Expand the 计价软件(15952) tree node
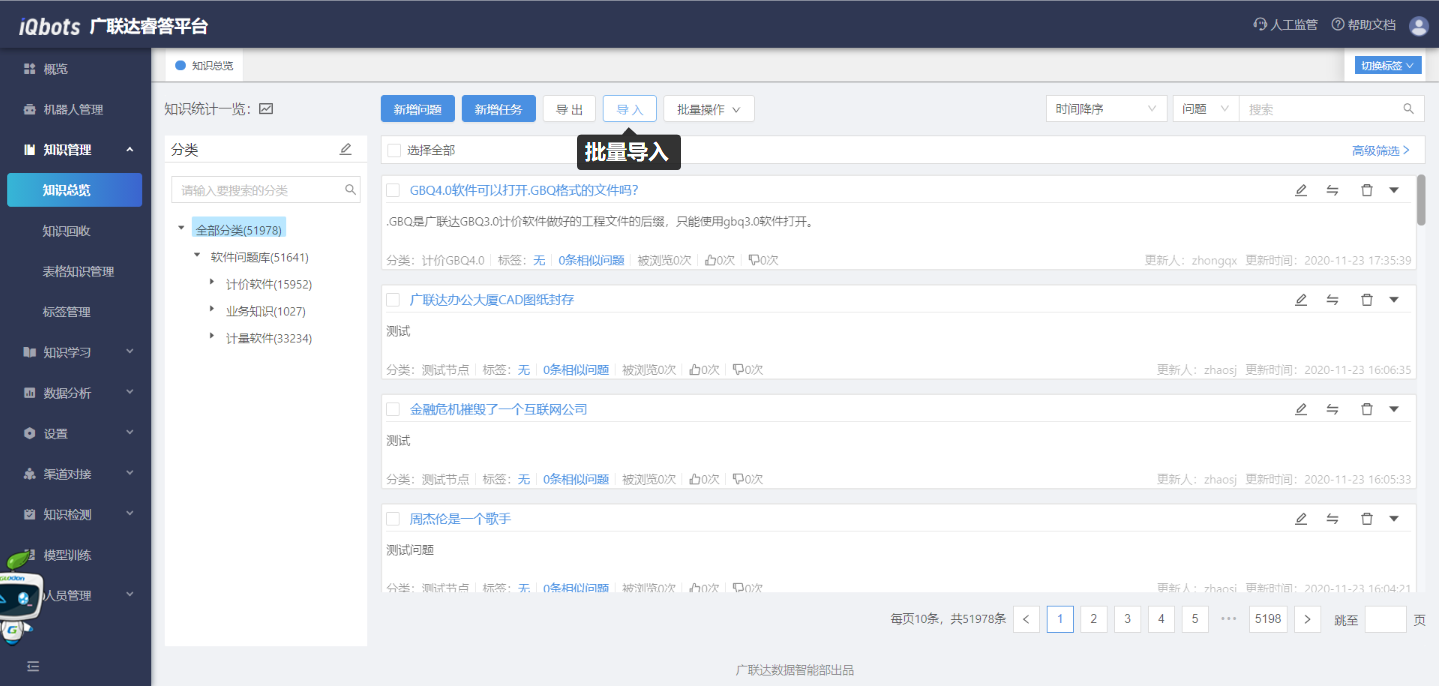This screenshot has height=686, width=1440. (x=212, y=283)
